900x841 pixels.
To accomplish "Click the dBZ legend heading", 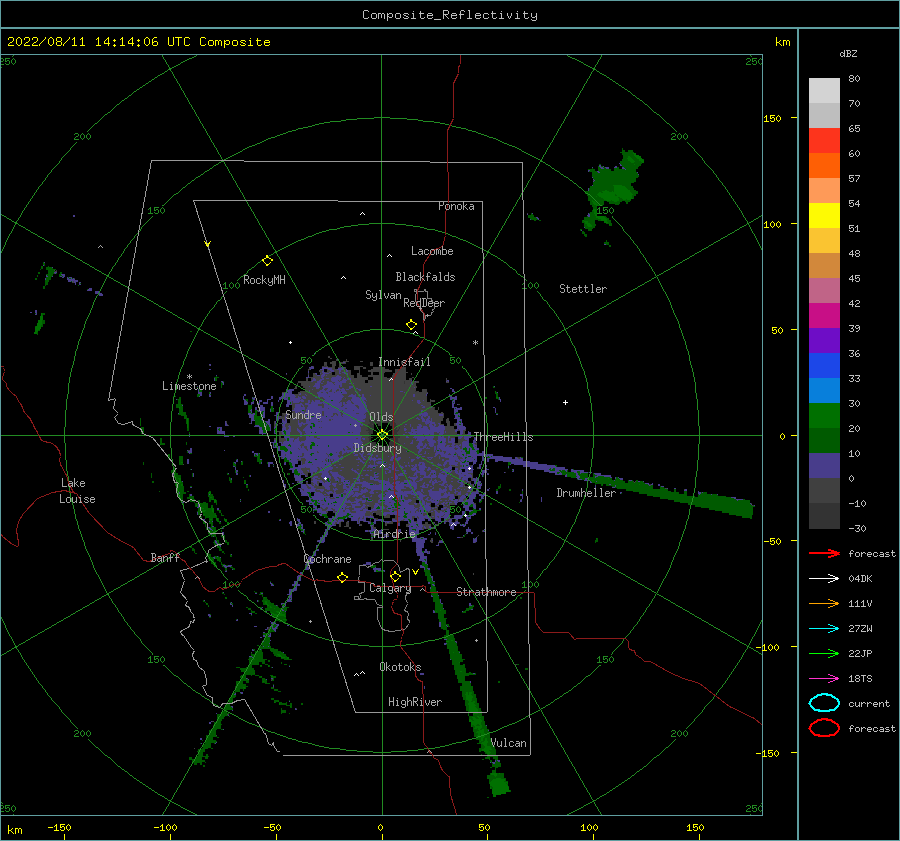I will coord(848,54).
